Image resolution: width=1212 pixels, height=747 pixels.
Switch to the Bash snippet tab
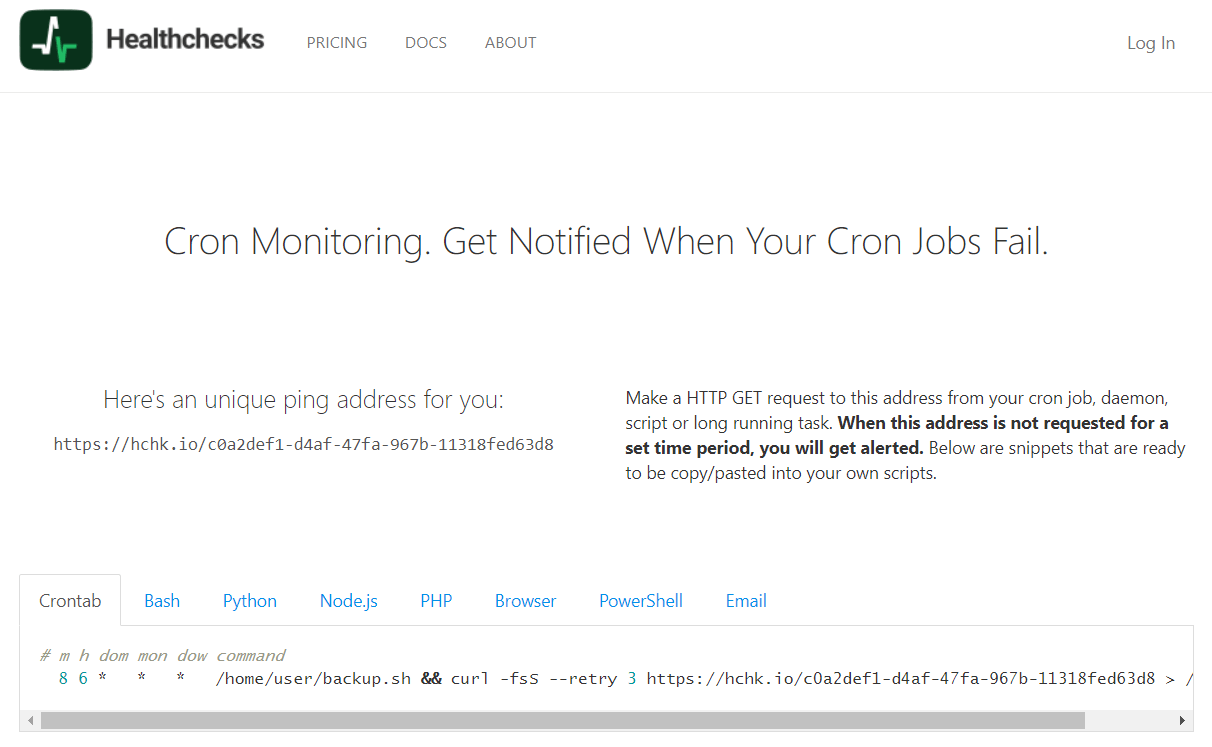162,601
